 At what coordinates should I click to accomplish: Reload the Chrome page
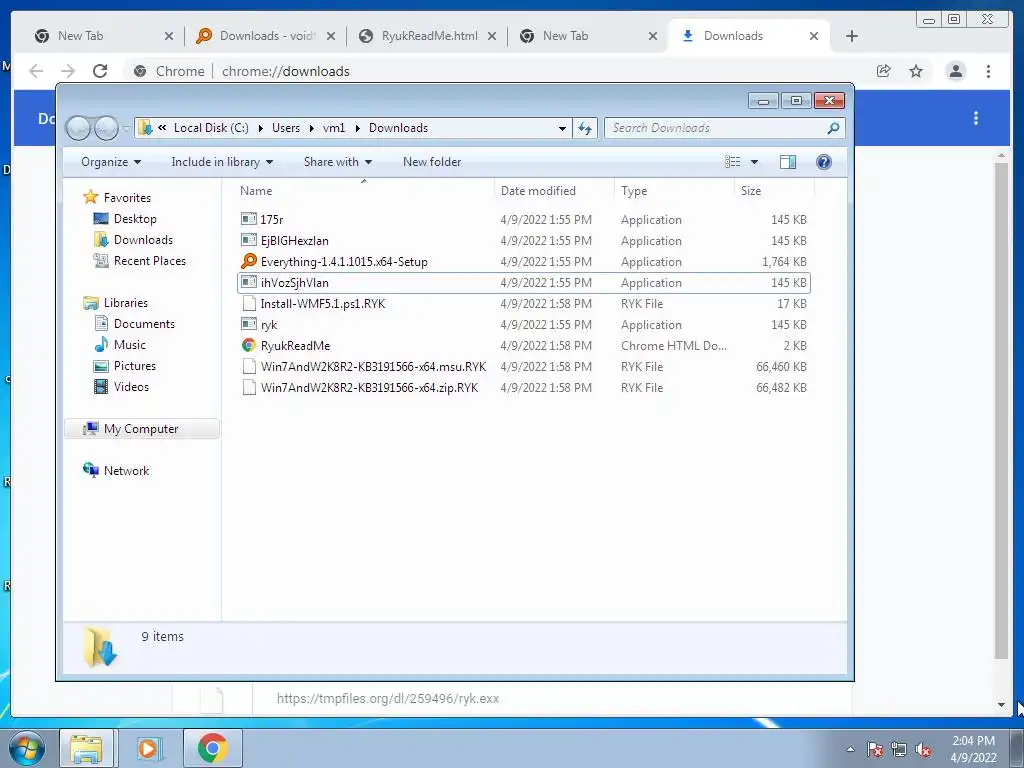tap(100, 71)
